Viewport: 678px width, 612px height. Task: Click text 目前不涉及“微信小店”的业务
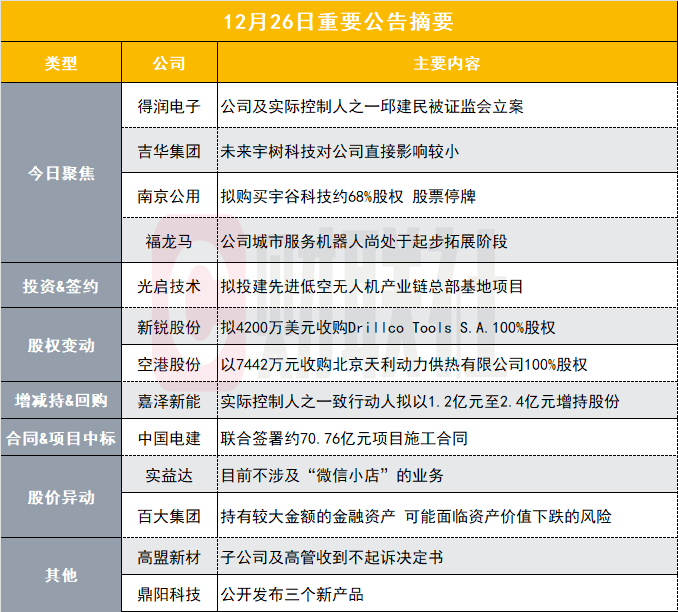tap(332, 475)
